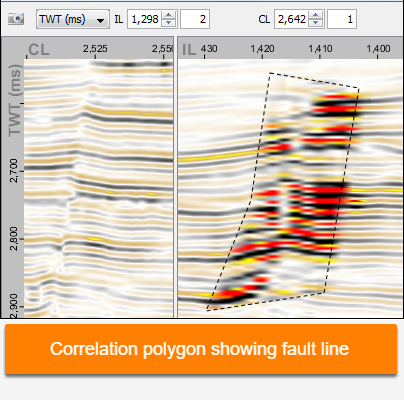This screenshot has height=400, width=404.
Task: Click the 2,525 crossline axis label
Action: click(x=95, y=49)
